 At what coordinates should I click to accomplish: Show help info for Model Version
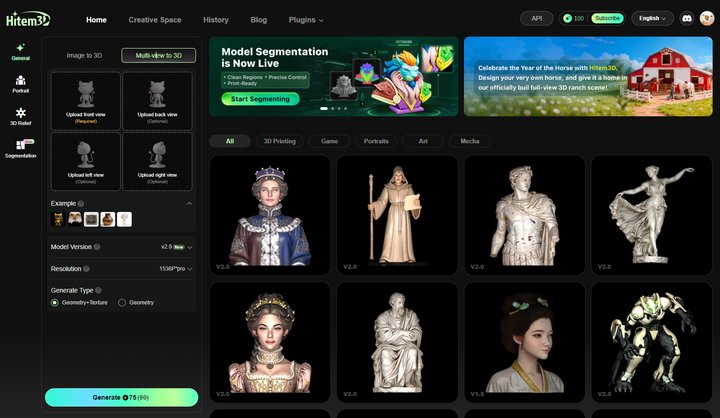coord(97,247)
